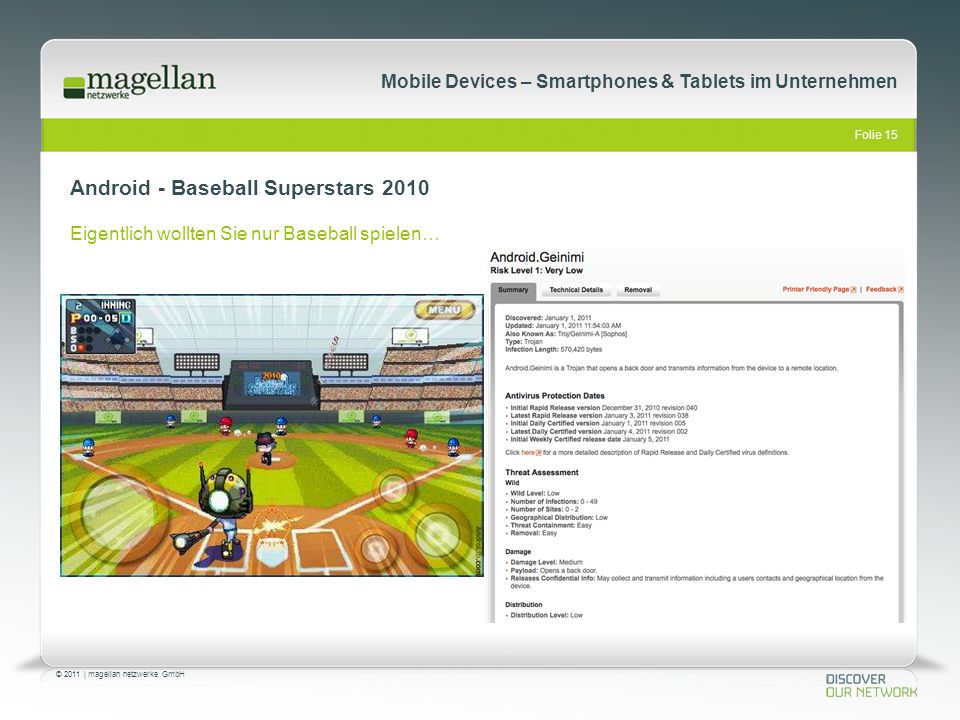
Task: Click the external icon next to Printer Friendly Page
Action: click(x=853, y=290)
